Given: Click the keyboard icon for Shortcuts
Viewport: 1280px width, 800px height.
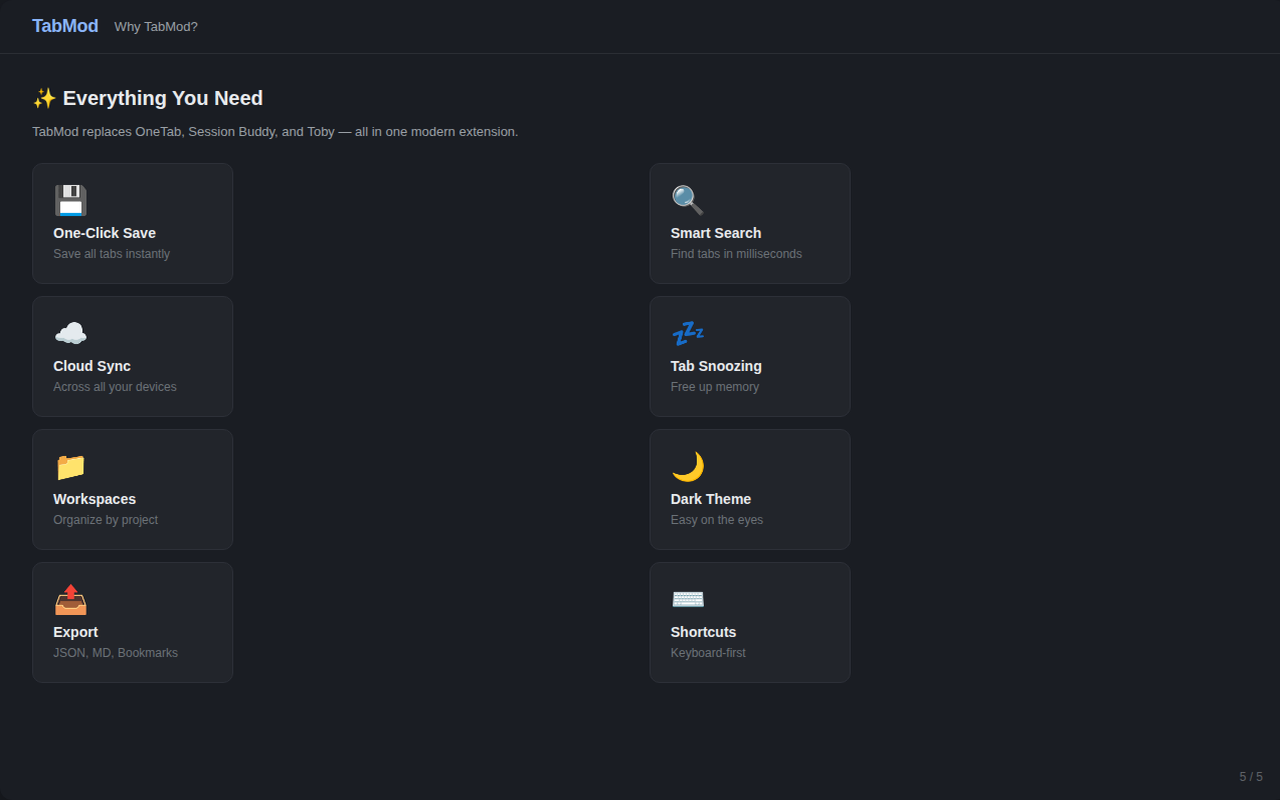Looking at the screenshot, I should point(687,599).
